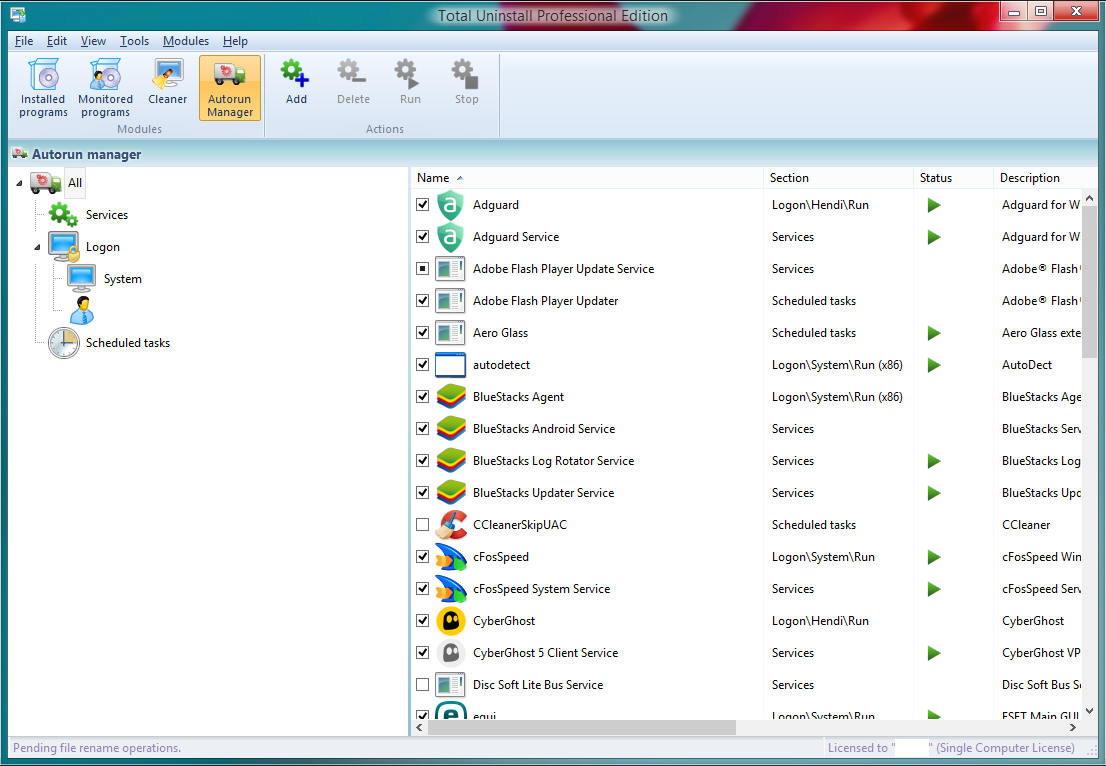Select the Adobe Flash Player Updater row
The image size is (1106, 766).
(746, 300)
